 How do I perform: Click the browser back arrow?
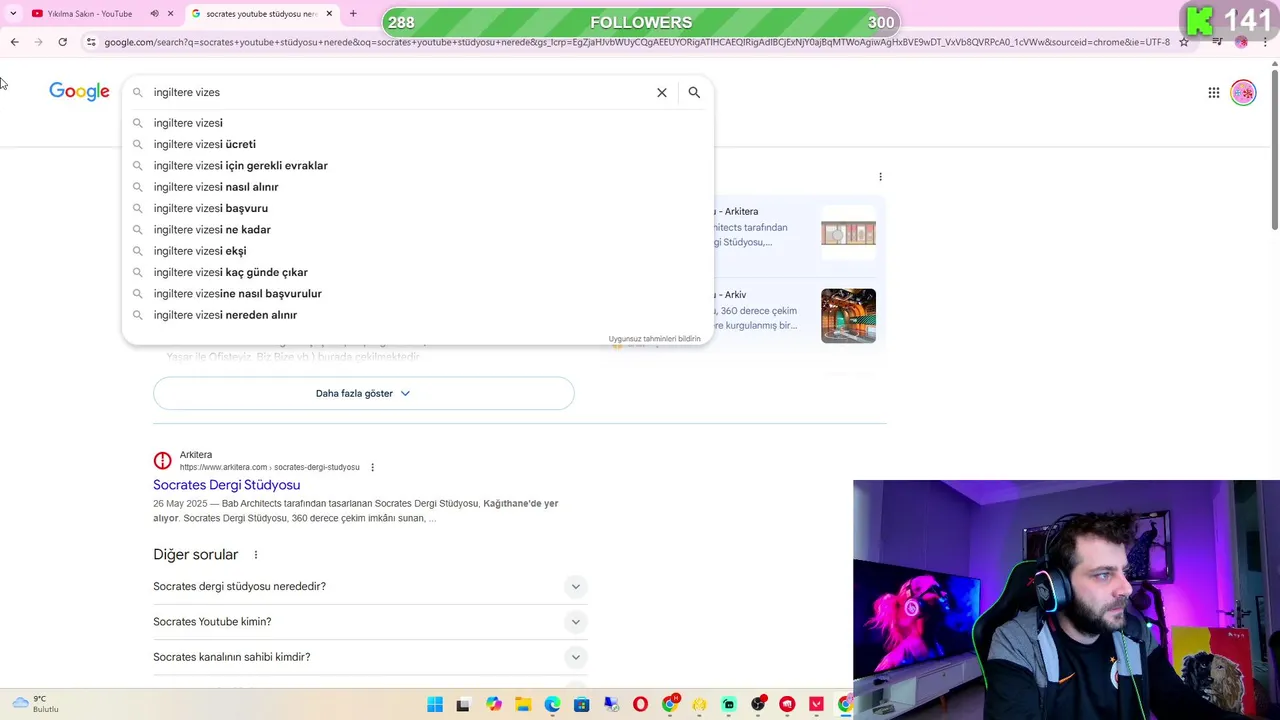(x=14, y=42)
